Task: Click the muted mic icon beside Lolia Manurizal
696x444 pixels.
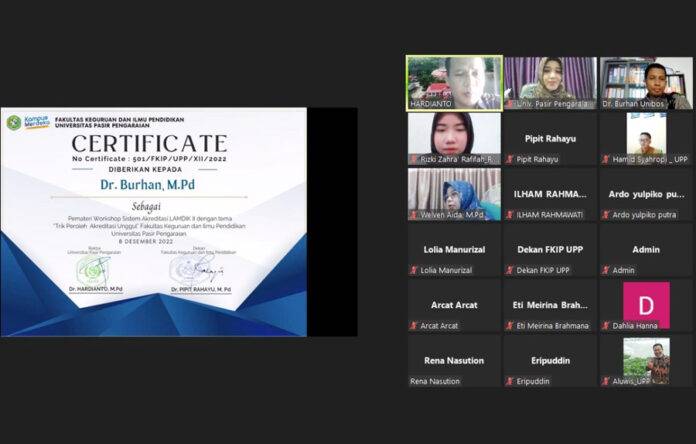Action: click(414, 270)
